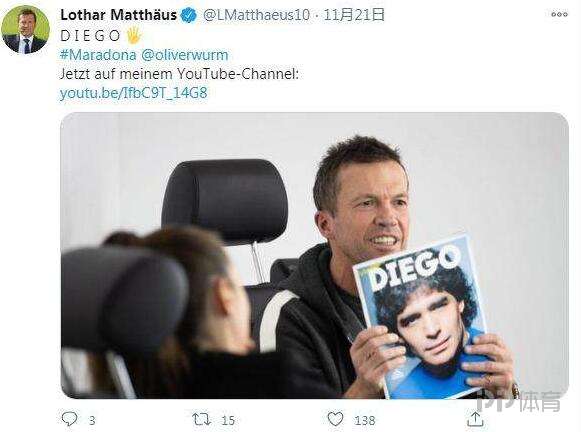Viewport: 581px width, 432px height.
Task: Click the reply speech bubble icon
Action: pos(69,419)
